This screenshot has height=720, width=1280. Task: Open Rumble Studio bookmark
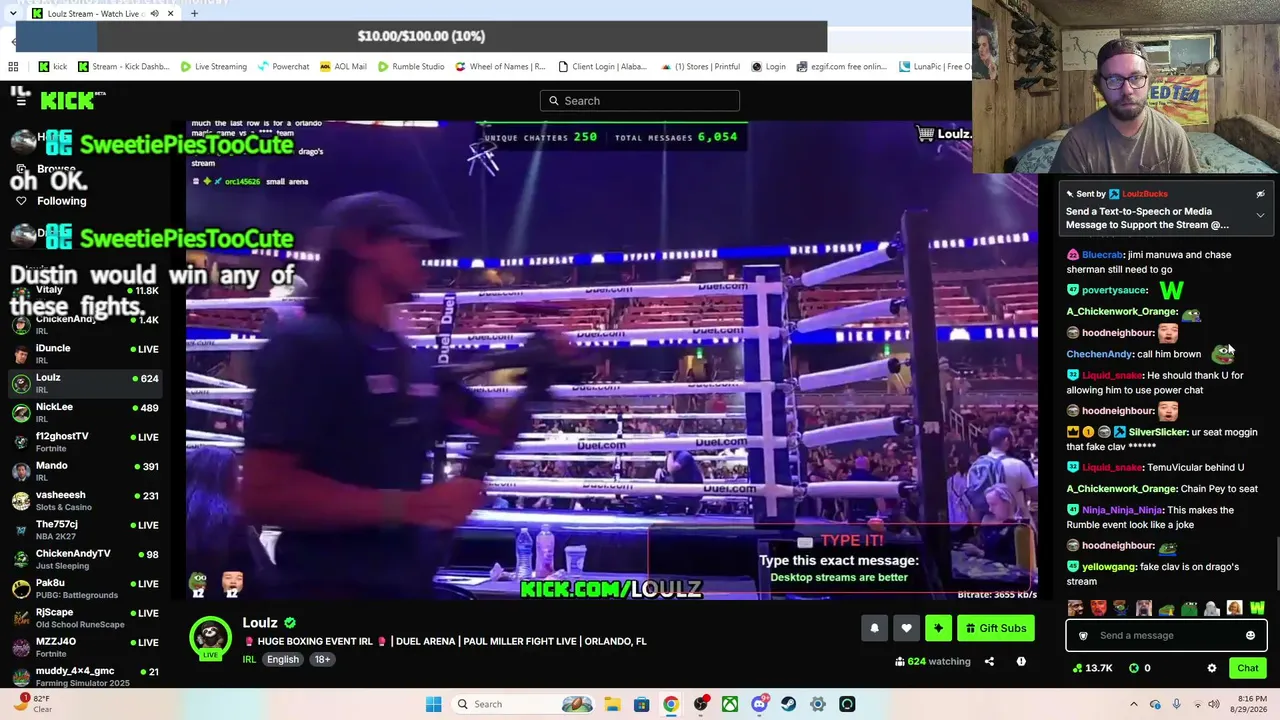[x=411, y=67]
